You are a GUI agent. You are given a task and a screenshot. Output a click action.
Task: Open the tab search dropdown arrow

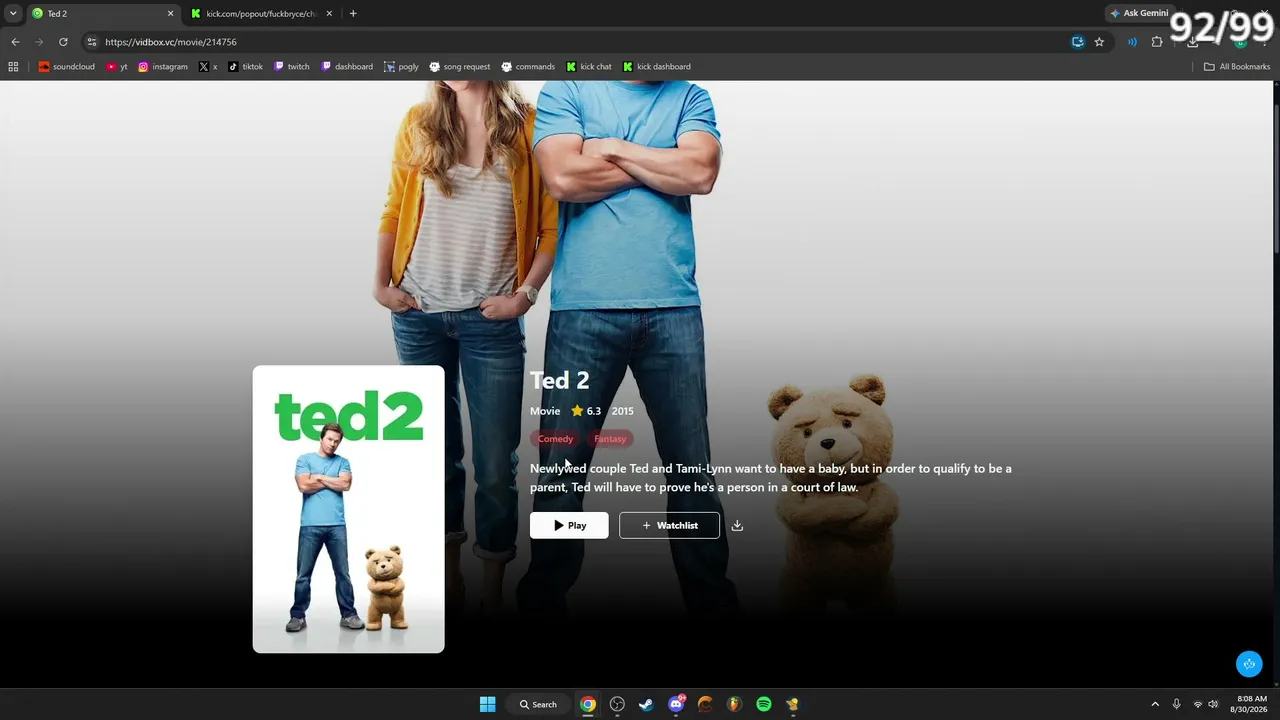(13, 13)
